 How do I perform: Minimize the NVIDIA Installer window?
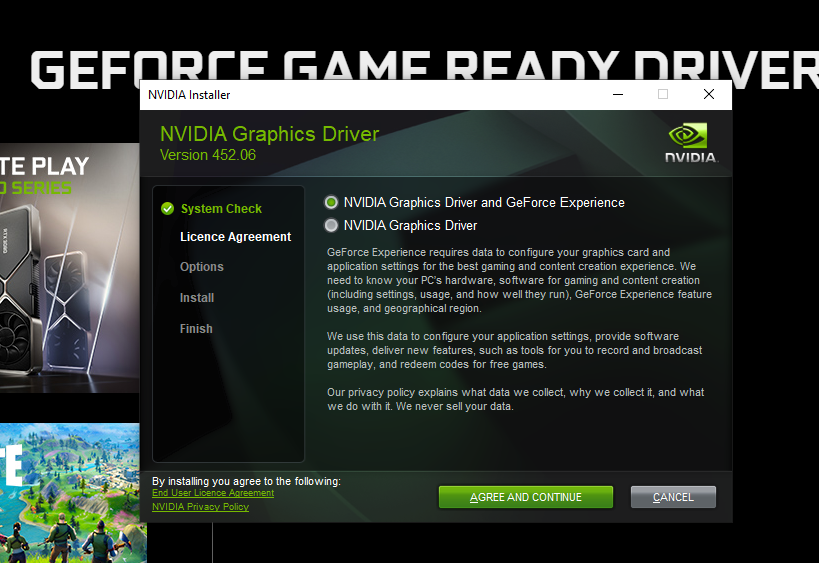point(618,95)
